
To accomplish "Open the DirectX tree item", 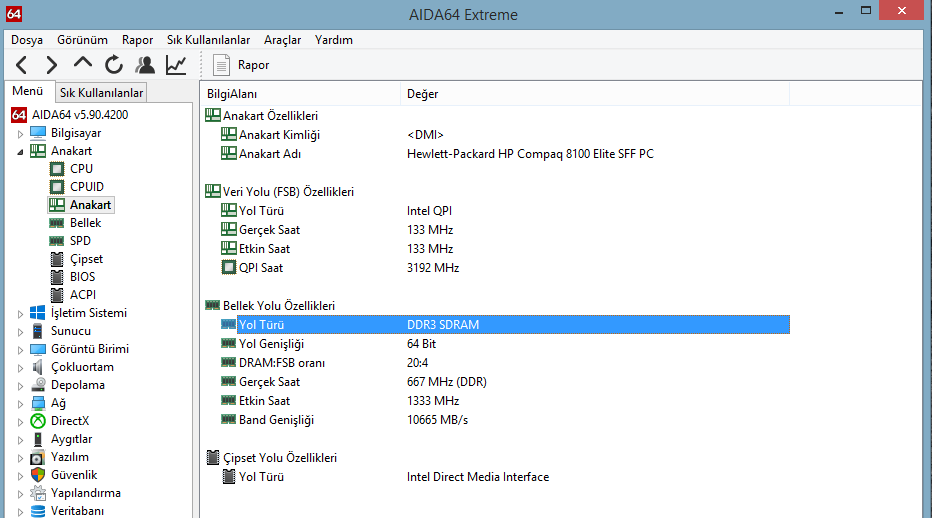I will [x=70, y=421].
